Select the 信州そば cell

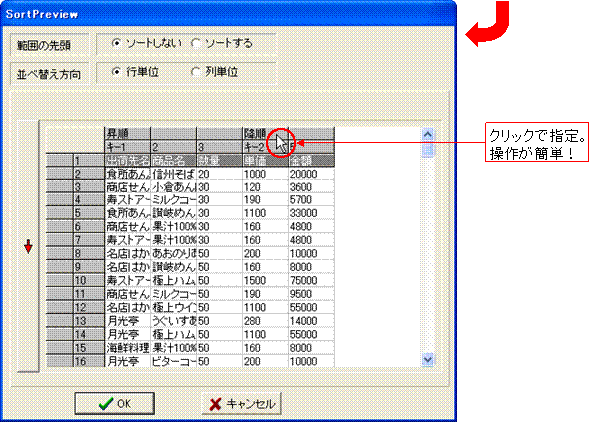(x=173, y=174)
